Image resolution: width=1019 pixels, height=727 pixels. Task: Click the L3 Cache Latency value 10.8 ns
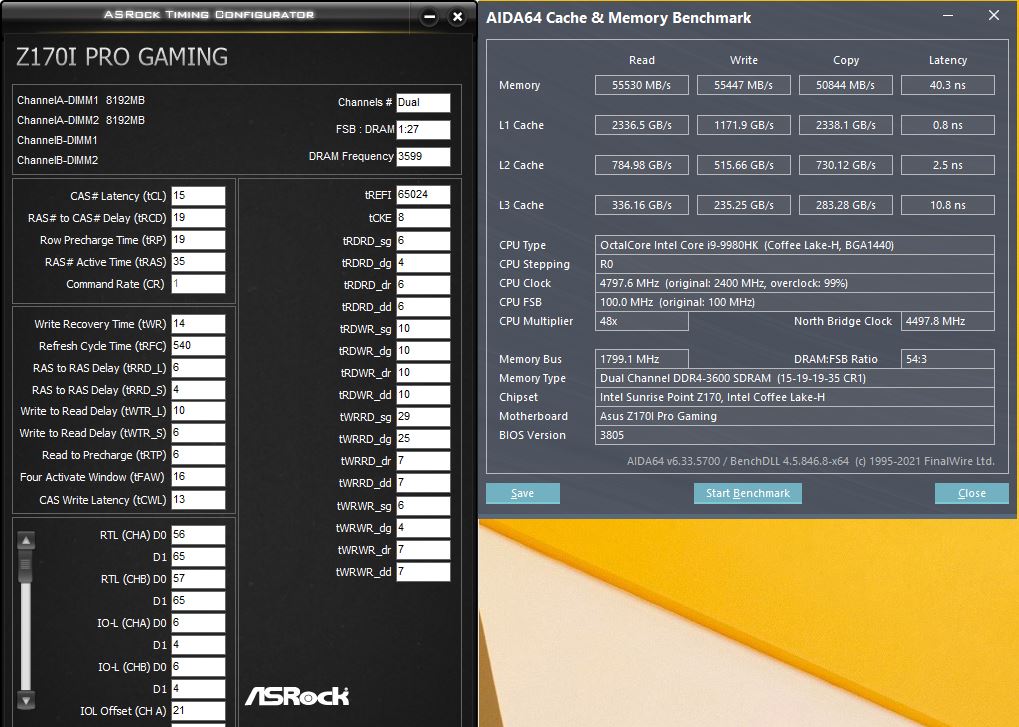coord(948,205)
